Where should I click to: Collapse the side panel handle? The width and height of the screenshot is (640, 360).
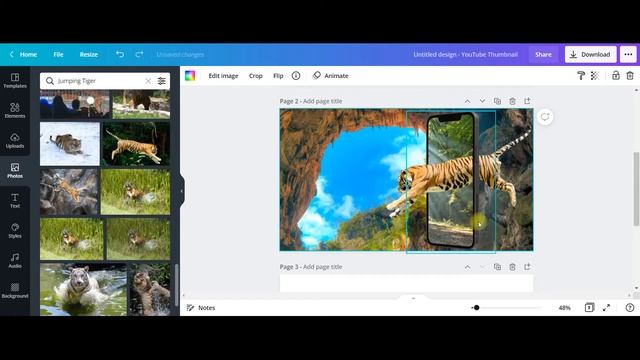[182, 191]
